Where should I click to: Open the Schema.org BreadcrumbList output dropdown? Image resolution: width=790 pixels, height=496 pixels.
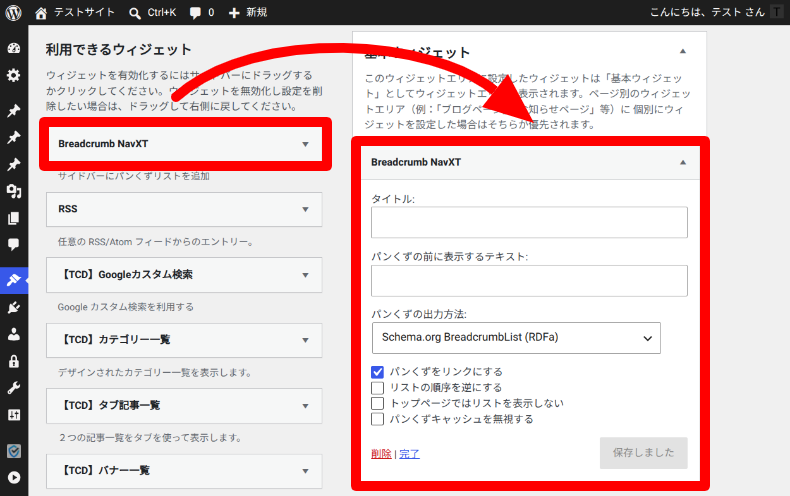click(x=516, y=338)
